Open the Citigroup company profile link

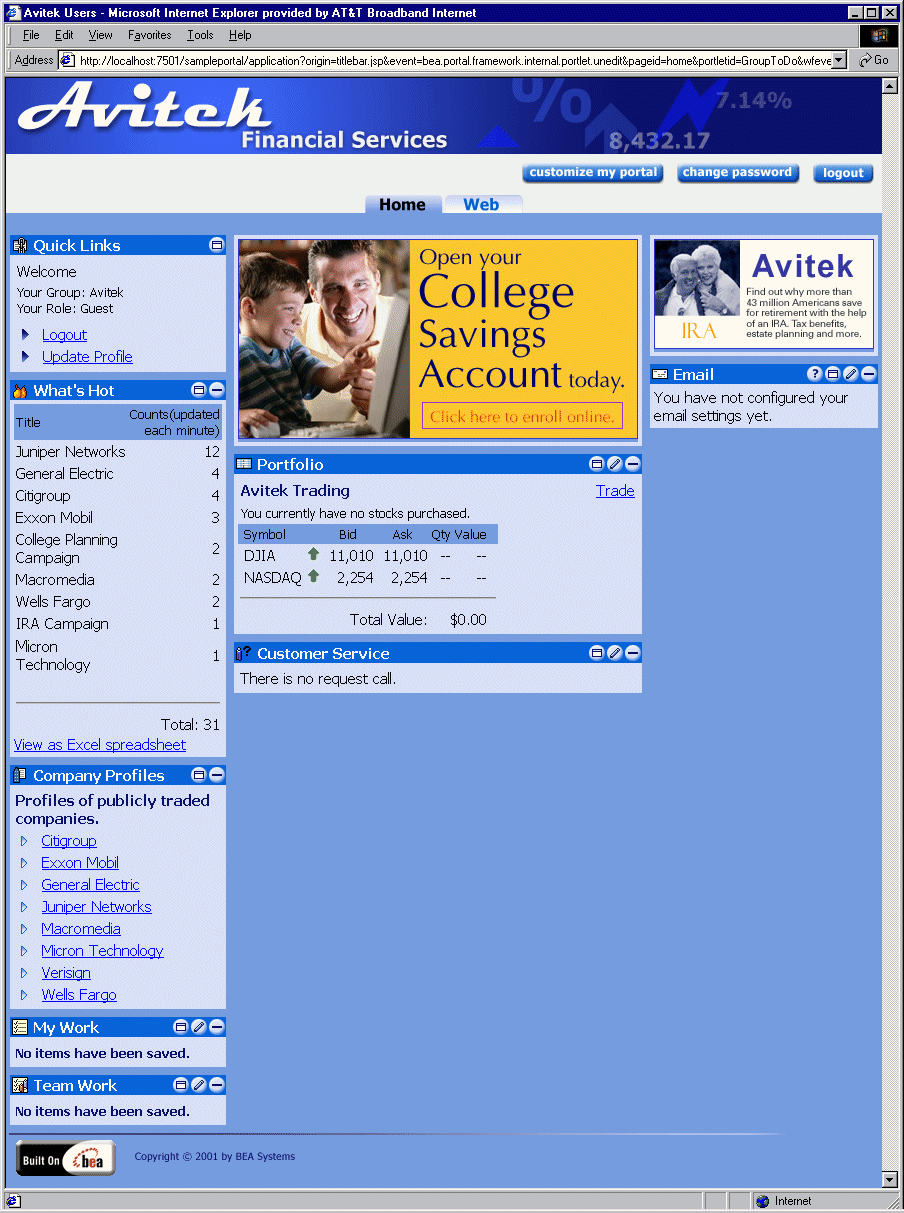tap(69, 841)
